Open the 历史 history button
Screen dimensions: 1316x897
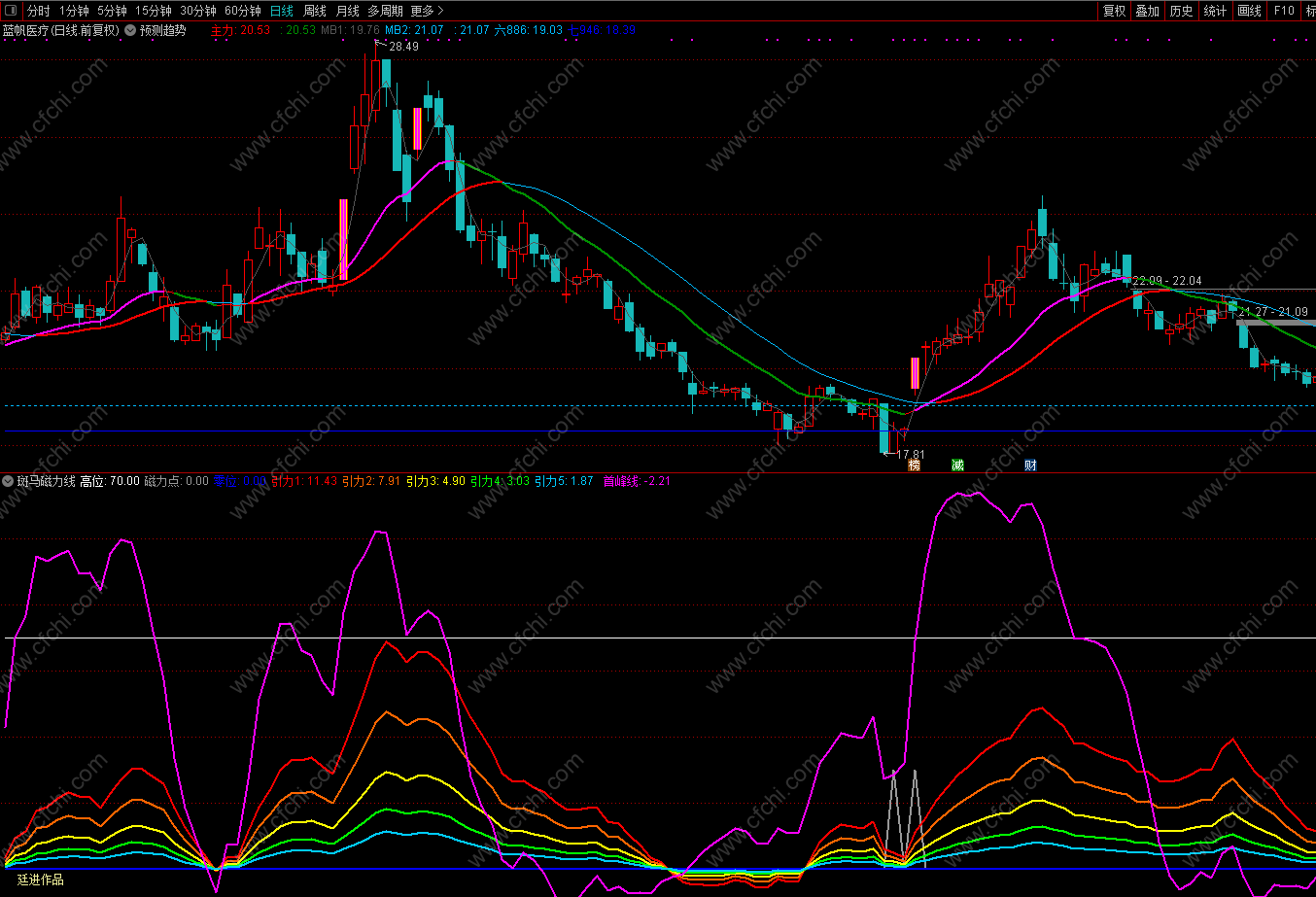tap(1181, 11)
